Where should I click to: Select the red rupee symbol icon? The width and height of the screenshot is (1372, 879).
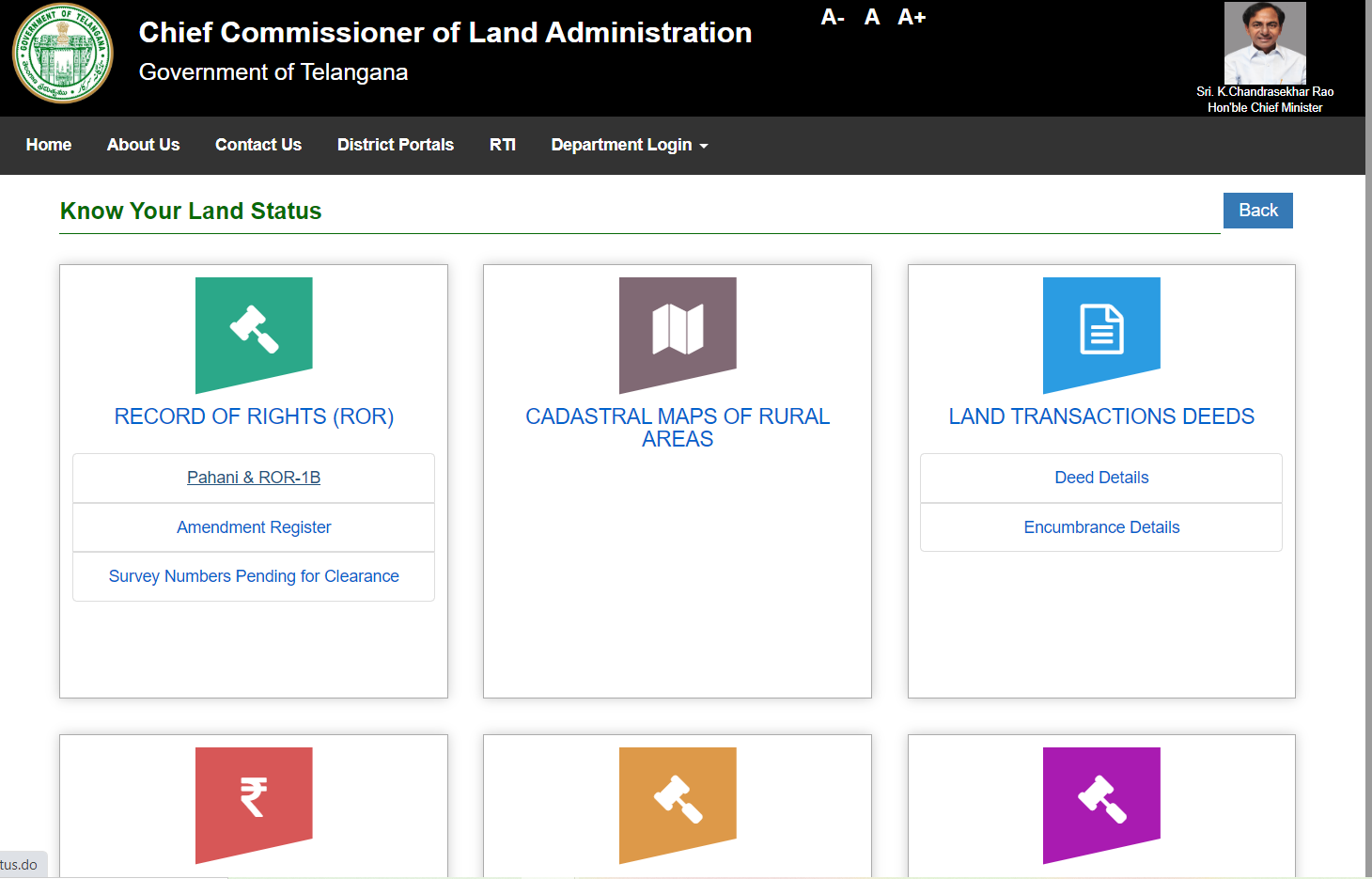[254, 799]
